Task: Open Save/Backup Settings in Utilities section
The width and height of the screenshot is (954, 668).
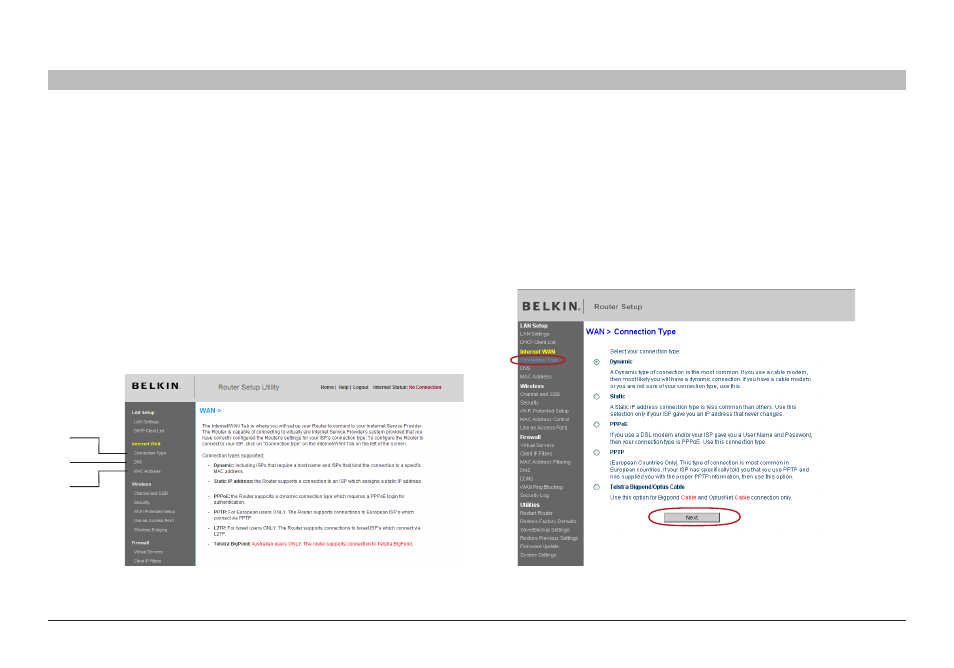Action: tap(545, 530)
